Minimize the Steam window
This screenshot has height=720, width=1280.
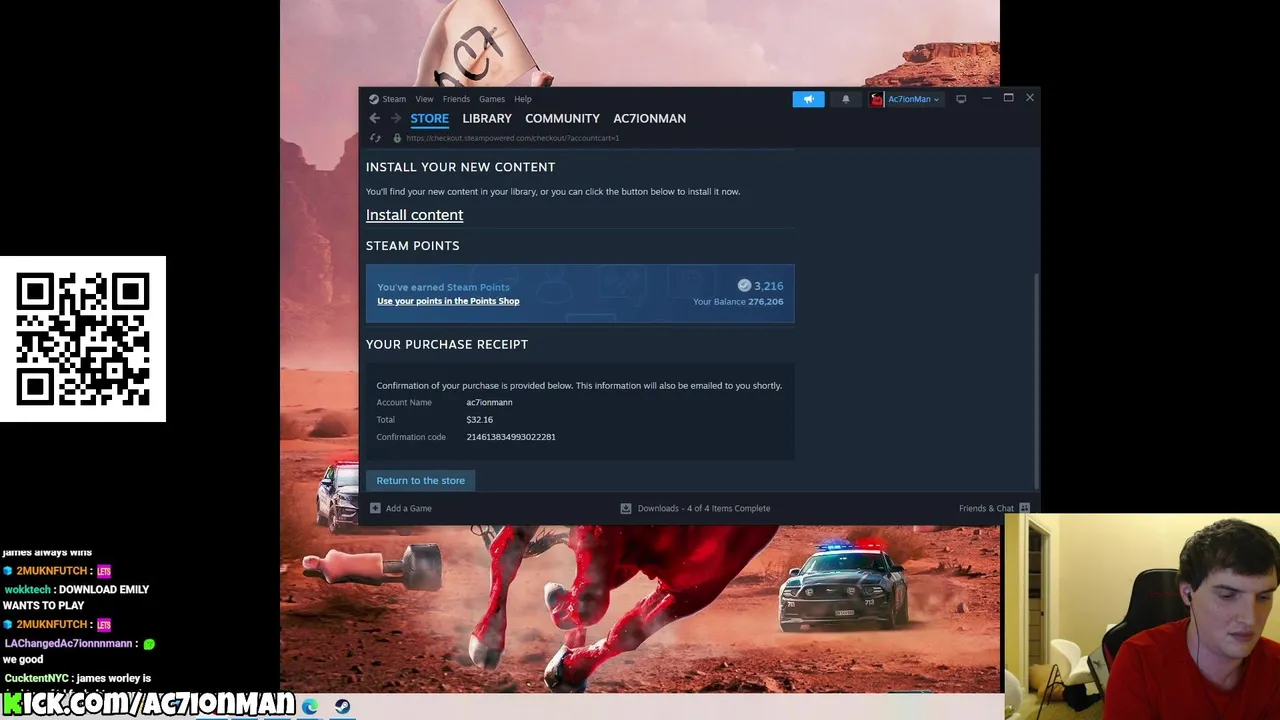(987, 98)
